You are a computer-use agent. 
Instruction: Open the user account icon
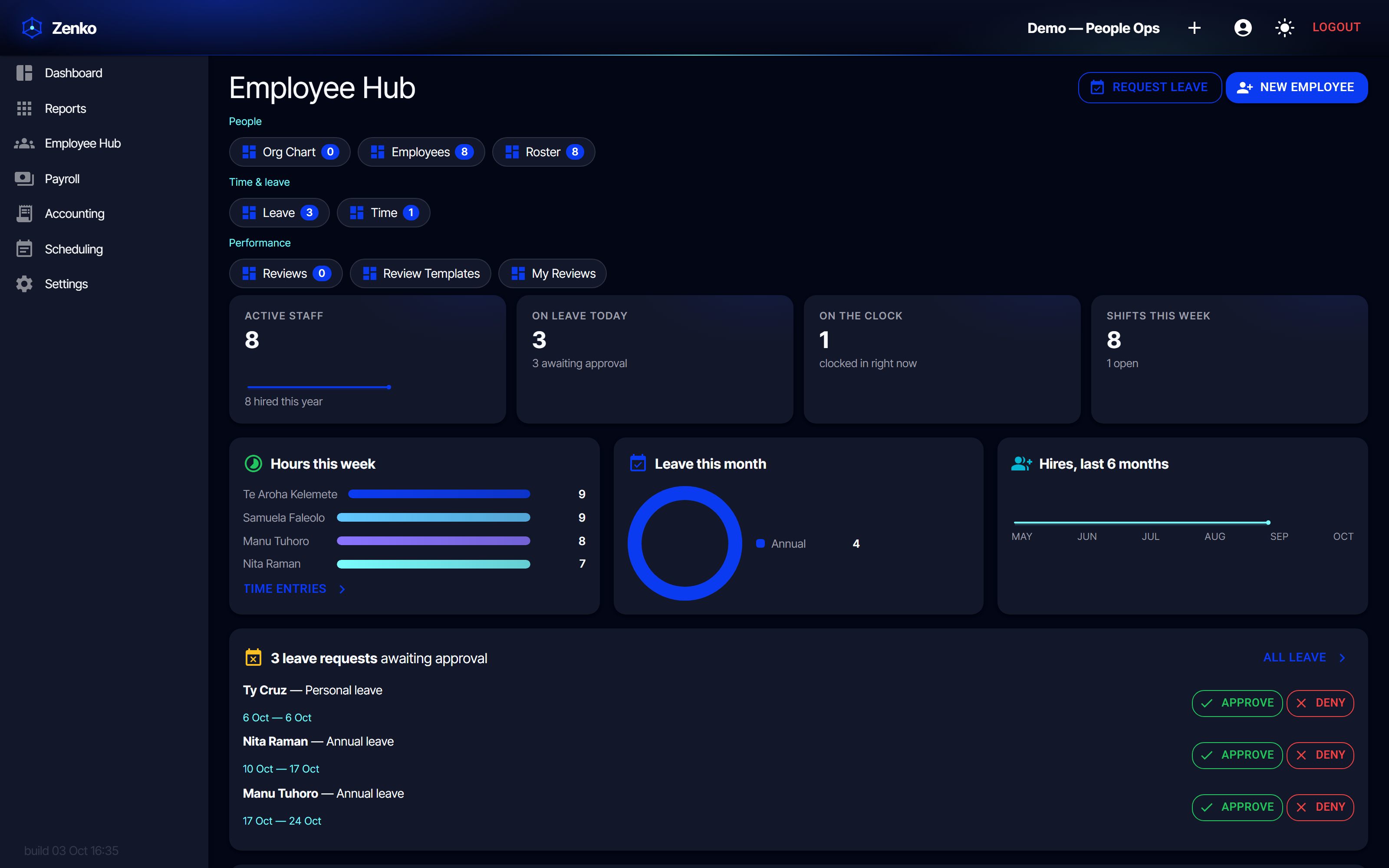coord(1243,27)
